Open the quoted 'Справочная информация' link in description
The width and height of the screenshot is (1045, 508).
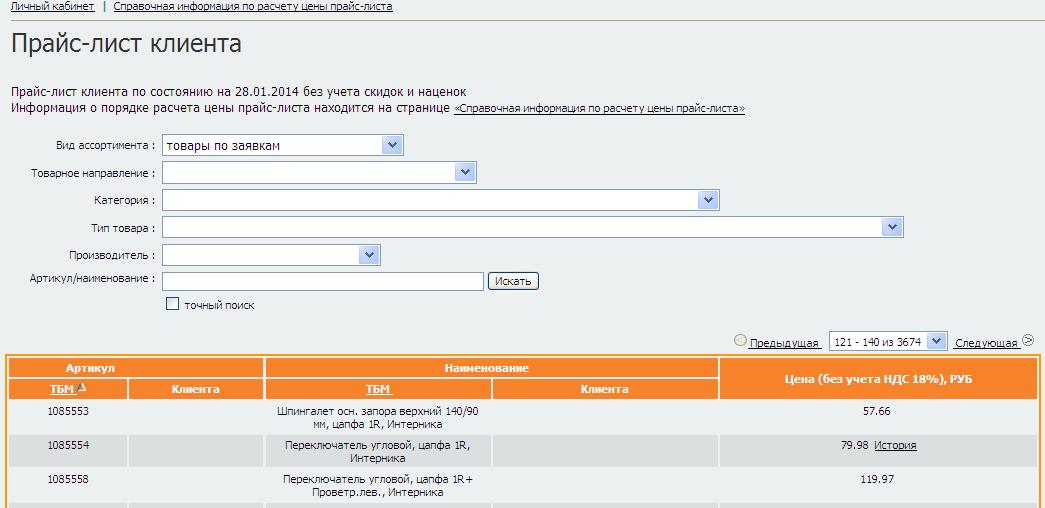(599, 108)
